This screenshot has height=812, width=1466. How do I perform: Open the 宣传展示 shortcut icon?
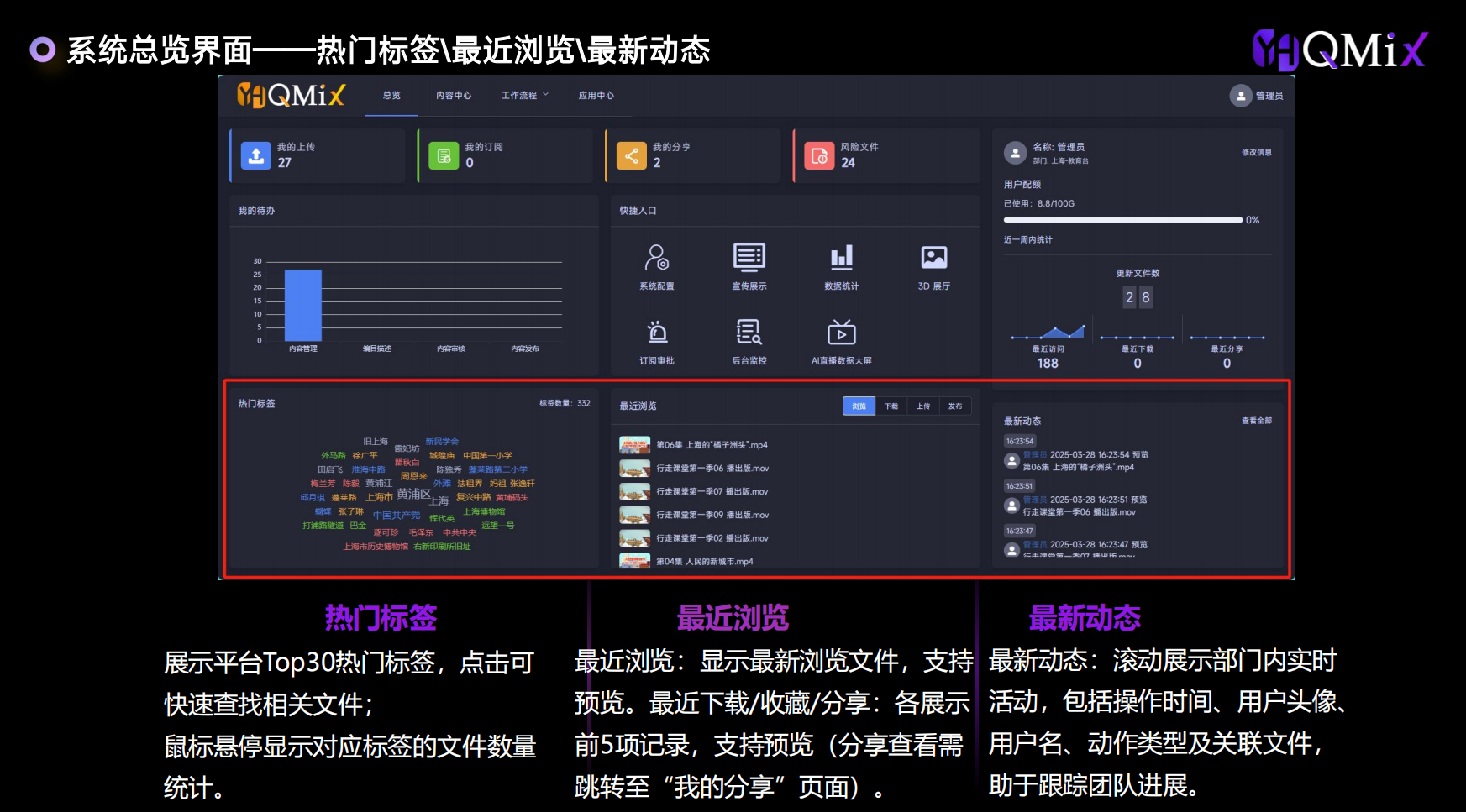(x=749, y=257)
